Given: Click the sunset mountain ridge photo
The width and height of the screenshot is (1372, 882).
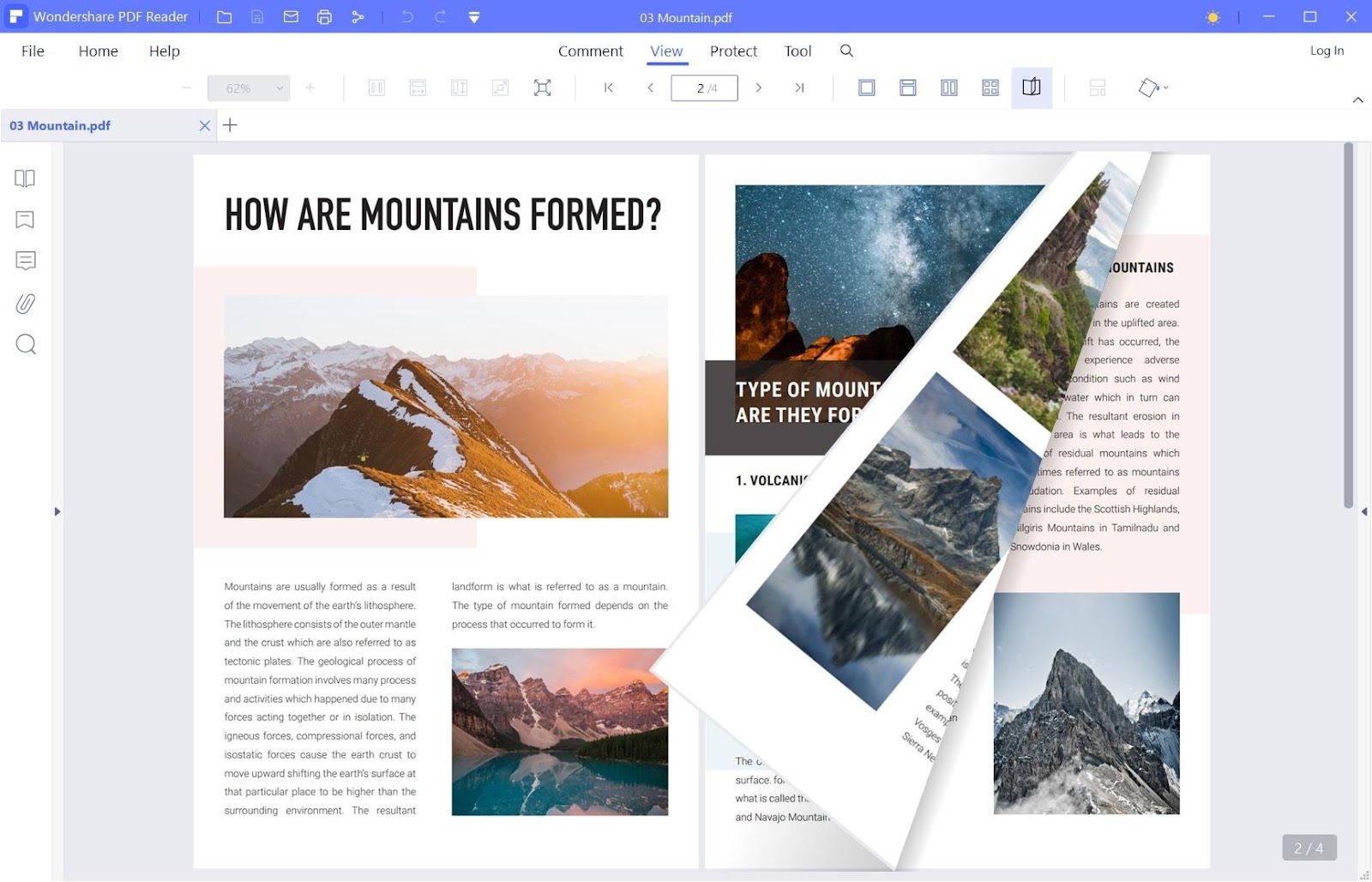Looking at the screenshot, I should click(446, 407).
